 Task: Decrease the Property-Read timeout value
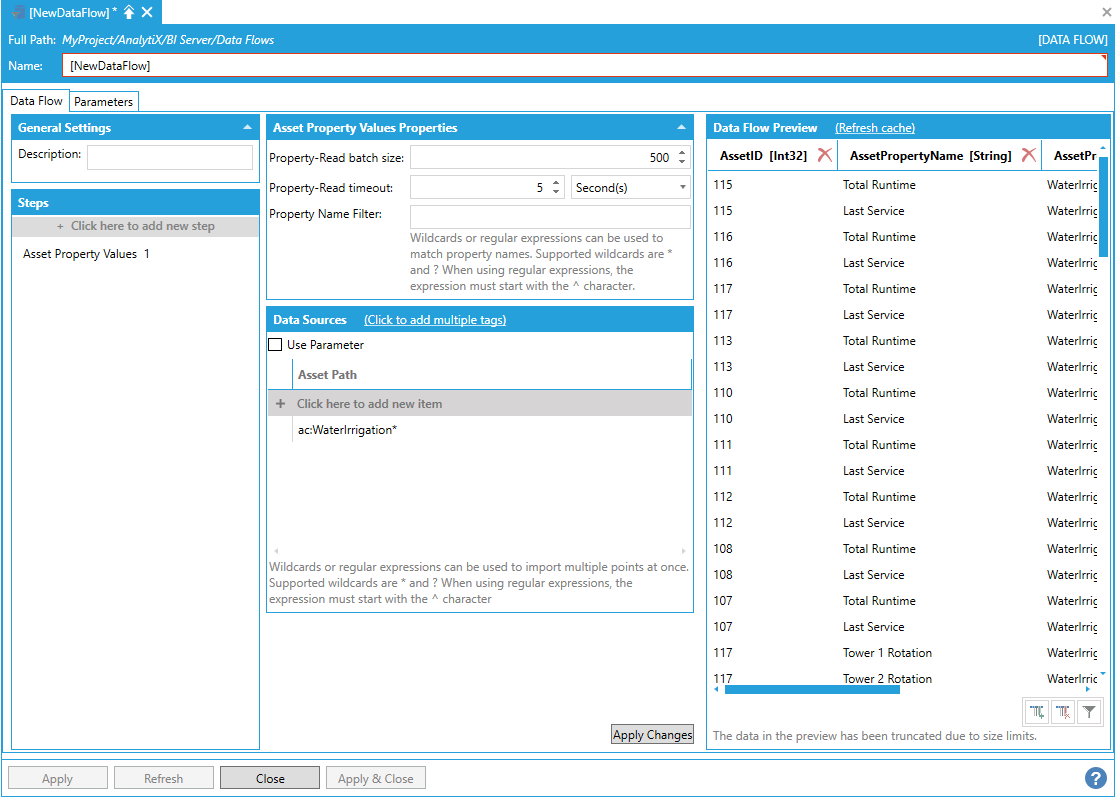pos(556,192)
